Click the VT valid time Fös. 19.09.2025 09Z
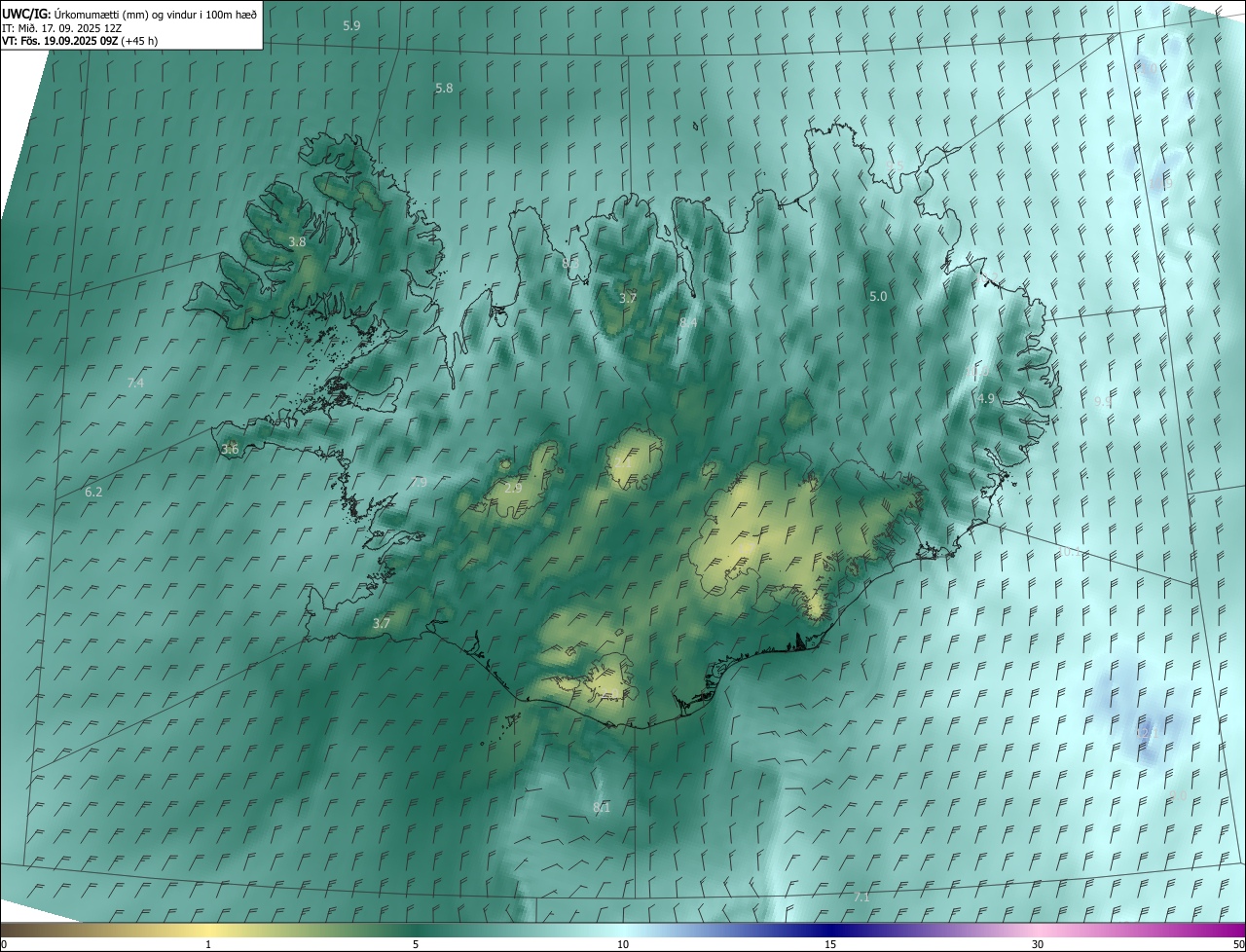This screenshot has width=1246, height=952. [x=80, y=41]
